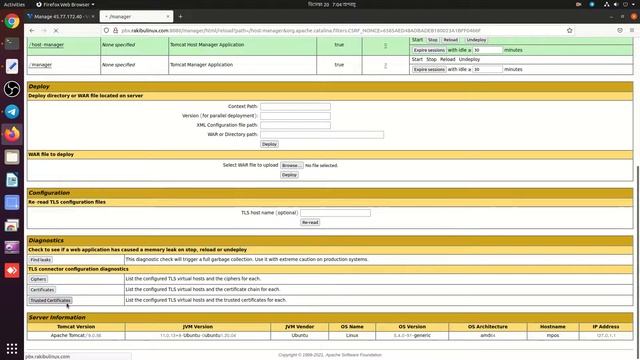
Task: Deploy the directory or WAR on server
Action: [269, 144]
